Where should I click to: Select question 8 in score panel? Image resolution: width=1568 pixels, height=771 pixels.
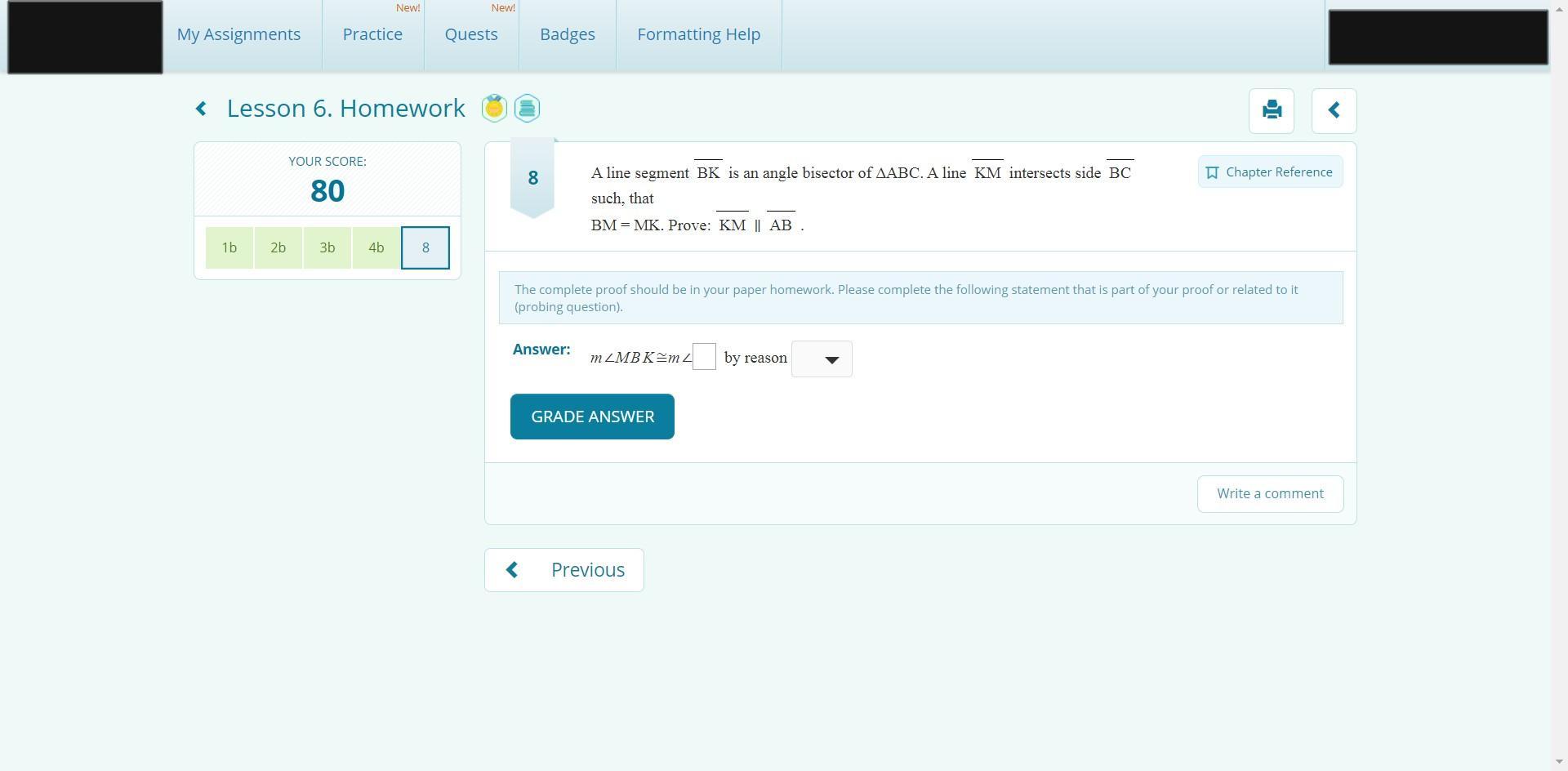coord(425,247)
